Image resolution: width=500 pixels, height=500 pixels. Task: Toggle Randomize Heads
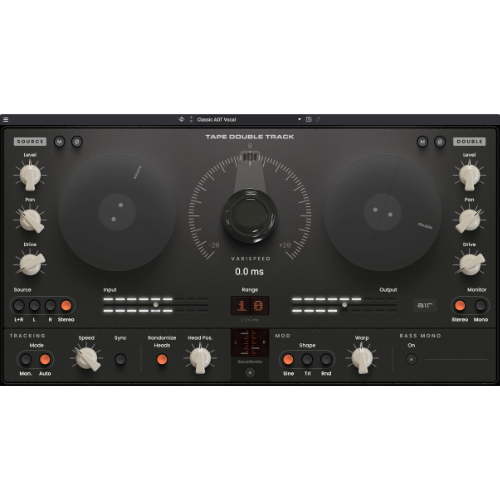[162, 359]
